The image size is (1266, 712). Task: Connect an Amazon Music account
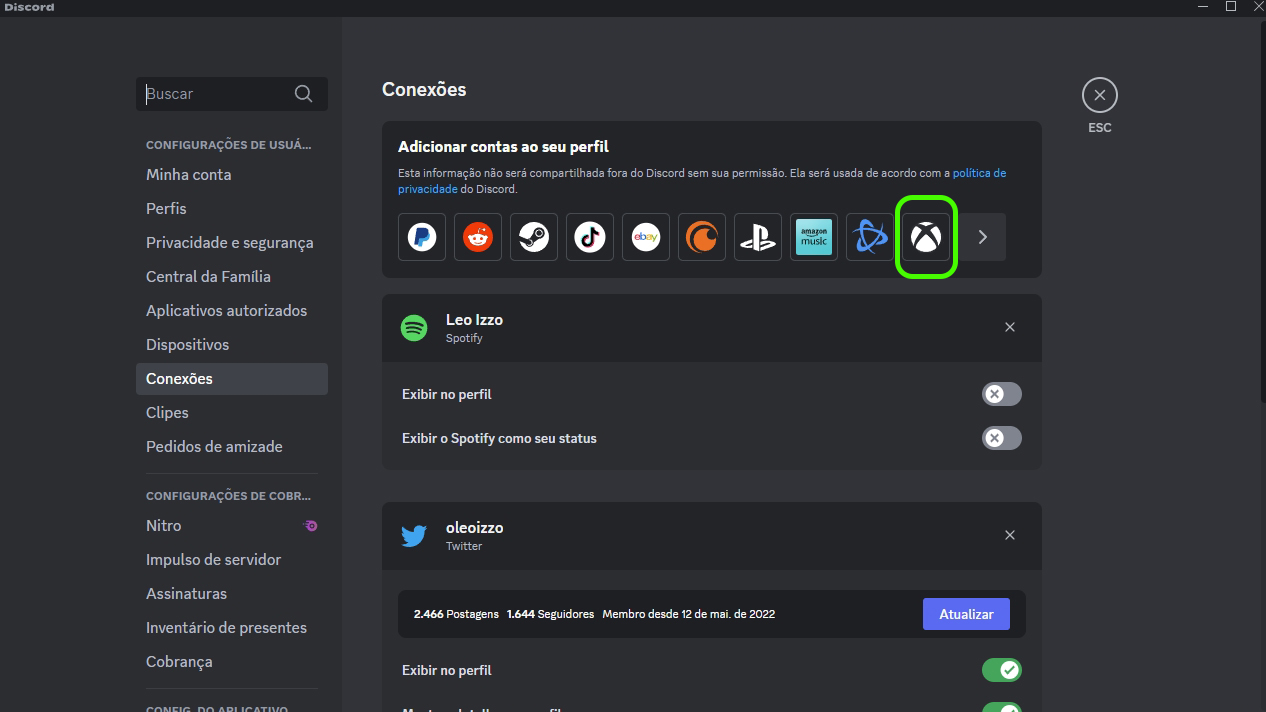tap(814, 237)
